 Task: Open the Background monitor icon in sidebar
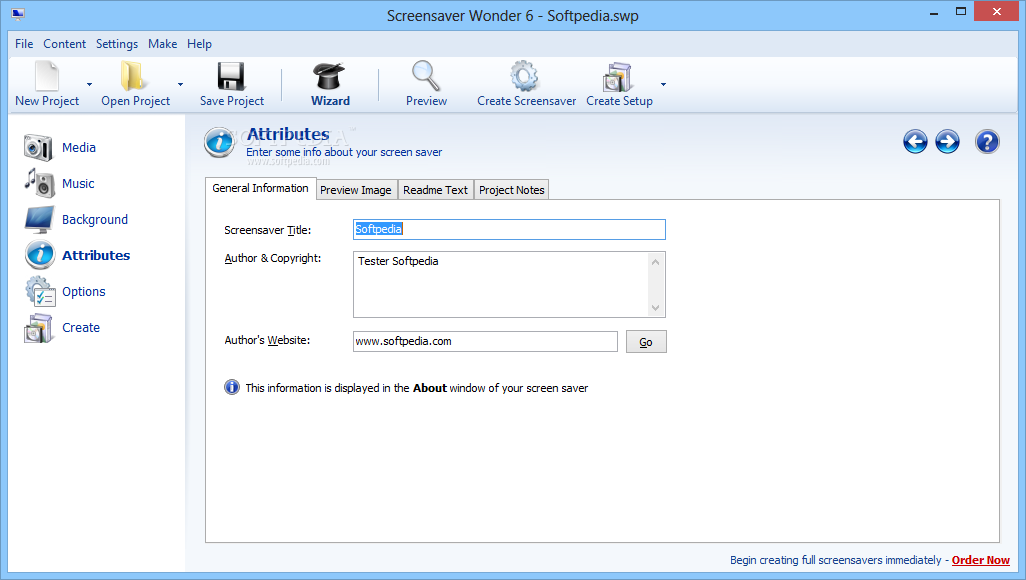39,219
